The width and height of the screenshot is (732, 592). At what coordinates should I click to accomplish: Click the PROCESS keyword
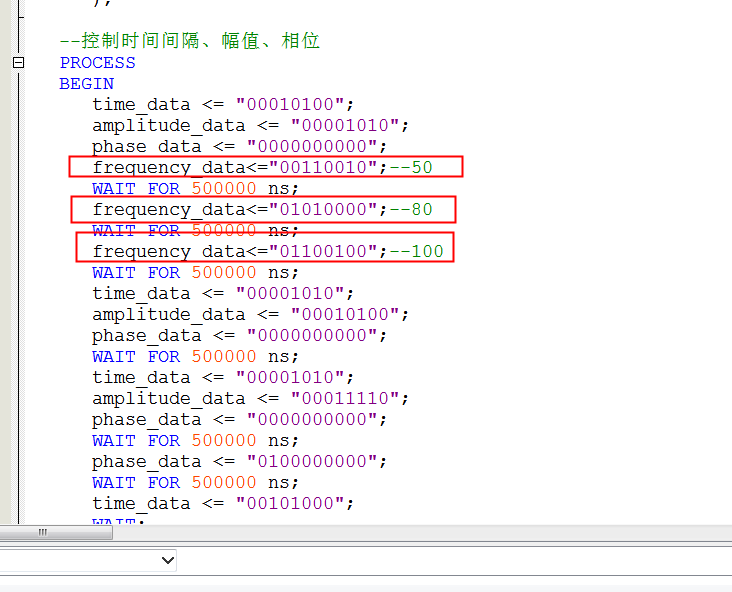[x=97, y=63]
